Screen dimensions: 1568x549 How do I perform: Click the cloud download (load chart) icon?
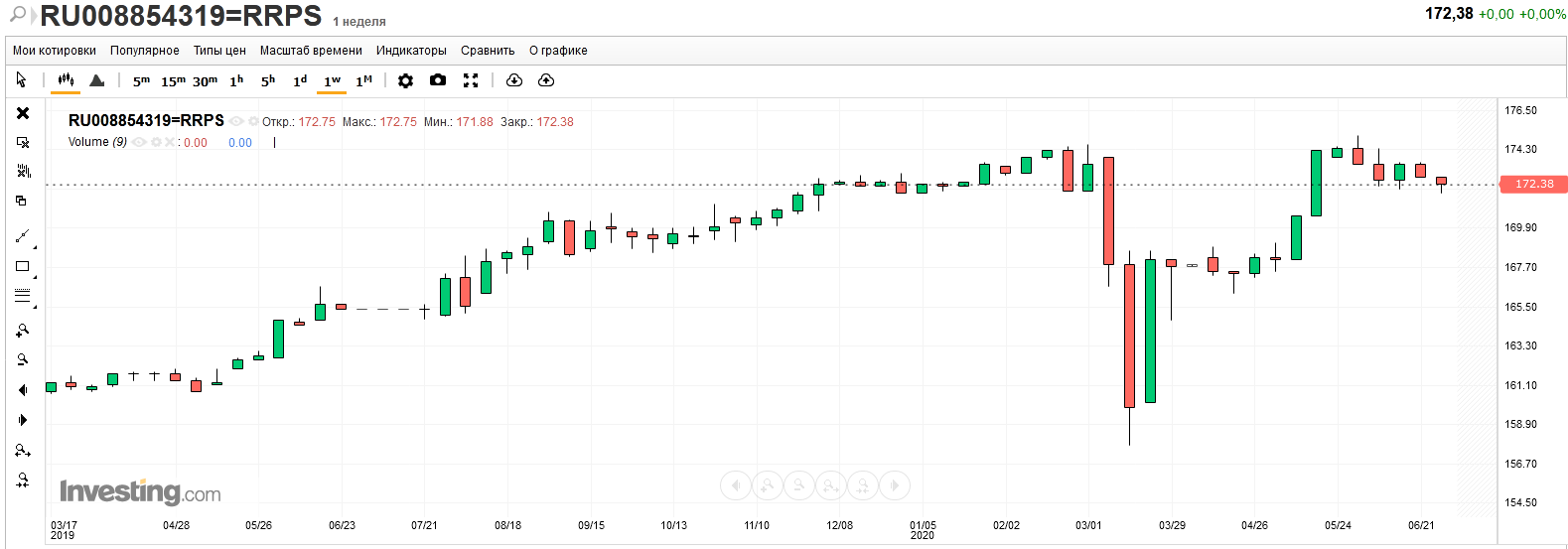[x=513, y=80]
